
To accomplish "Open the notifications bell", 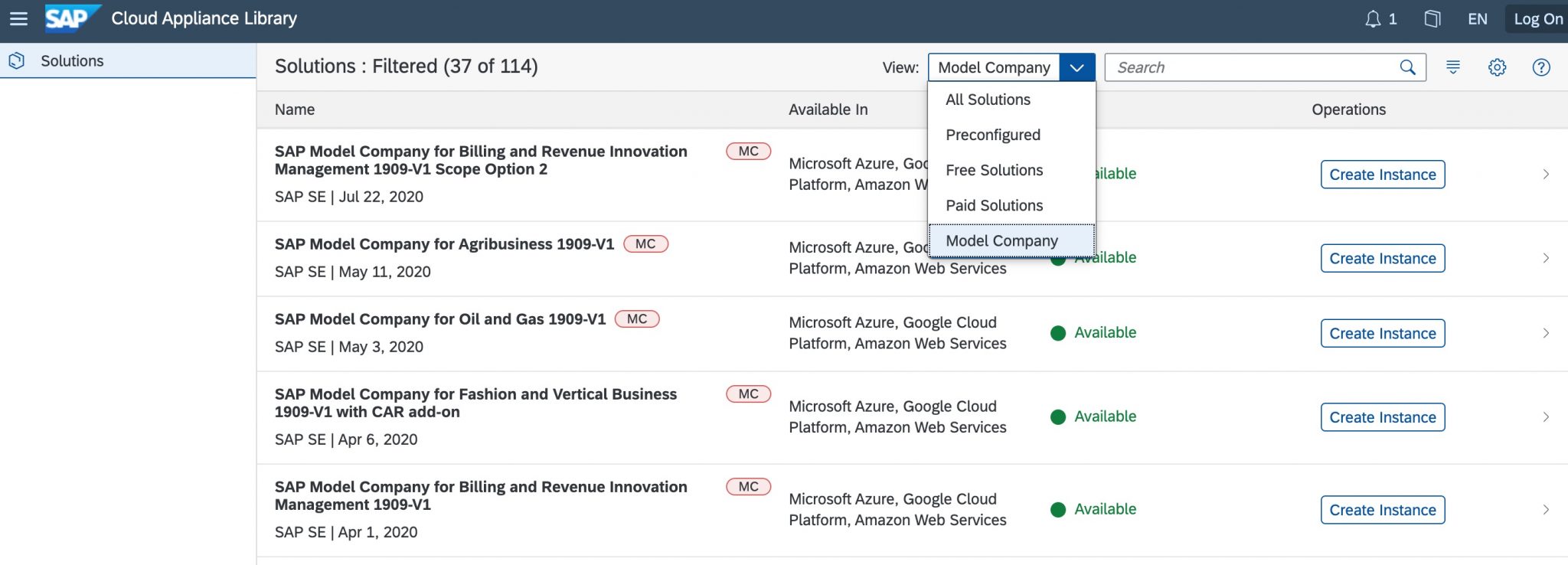I will point(1374,19).
